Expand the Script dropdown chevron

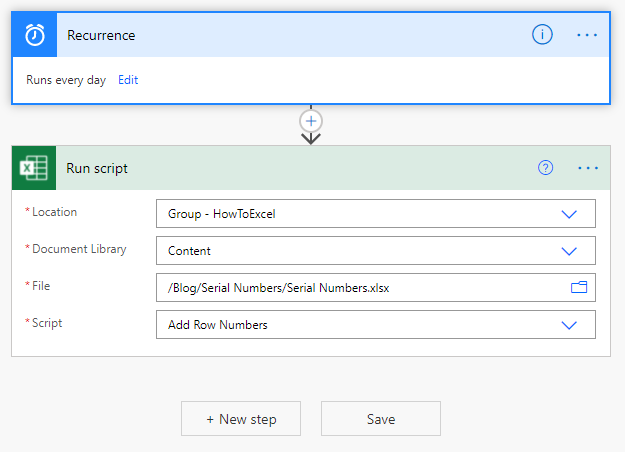[x=569, y=325]
